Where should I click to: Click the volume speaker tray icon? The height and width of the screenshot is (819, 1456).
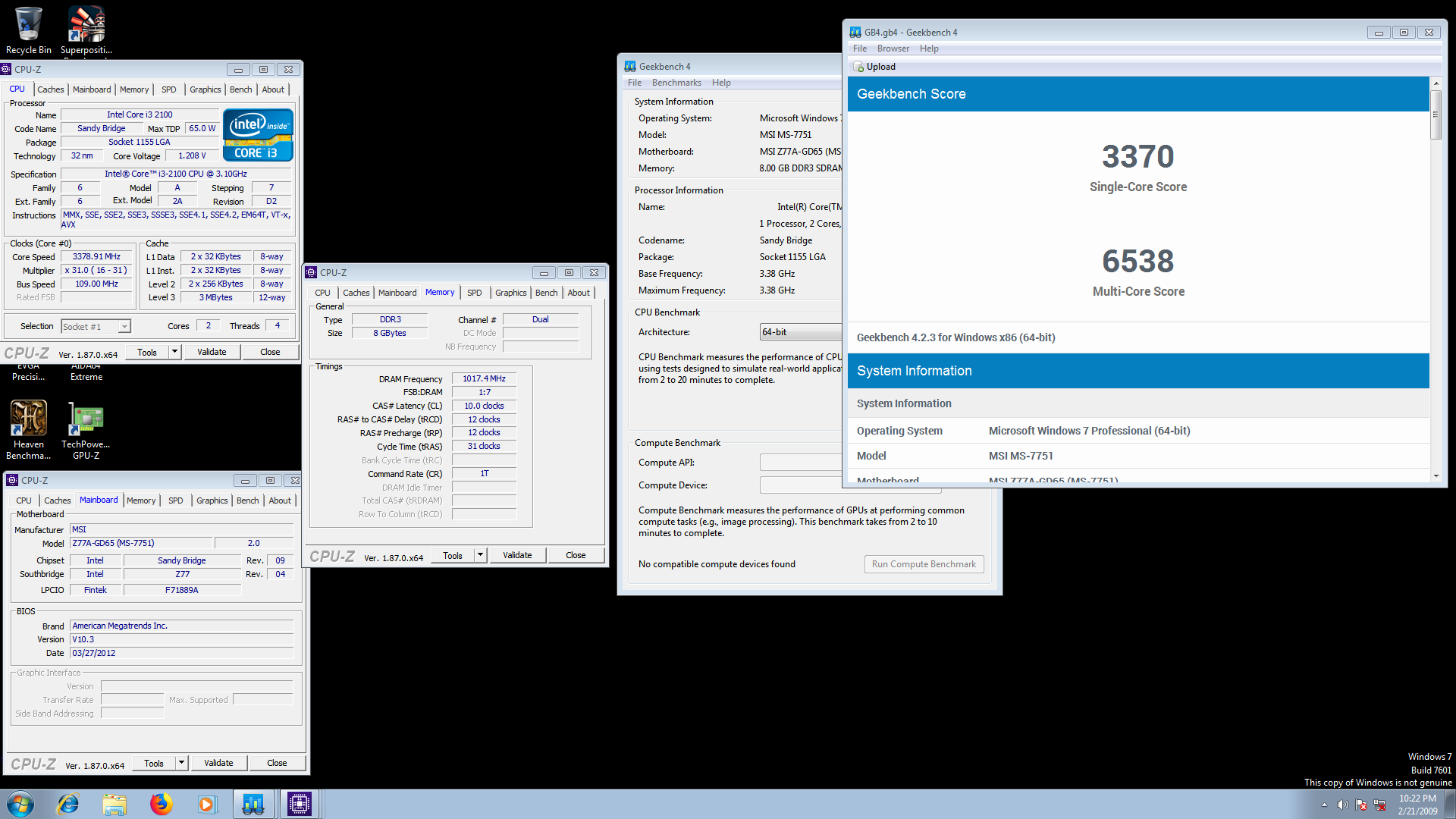[1342, 805]
